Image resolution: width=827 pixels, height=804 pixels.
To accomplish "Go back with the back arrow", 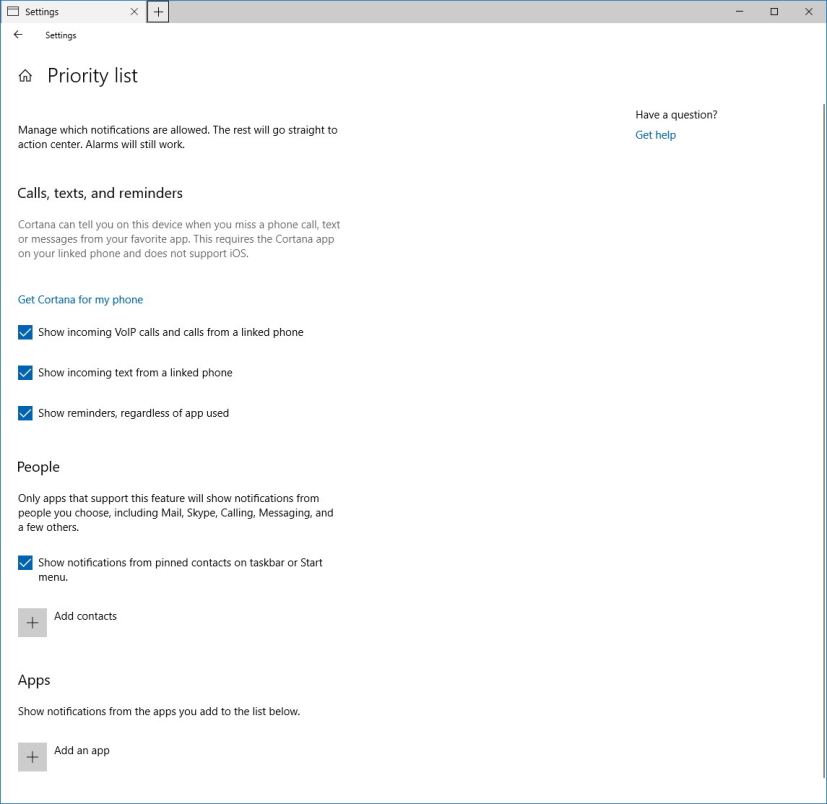I will tap(18, 35).
